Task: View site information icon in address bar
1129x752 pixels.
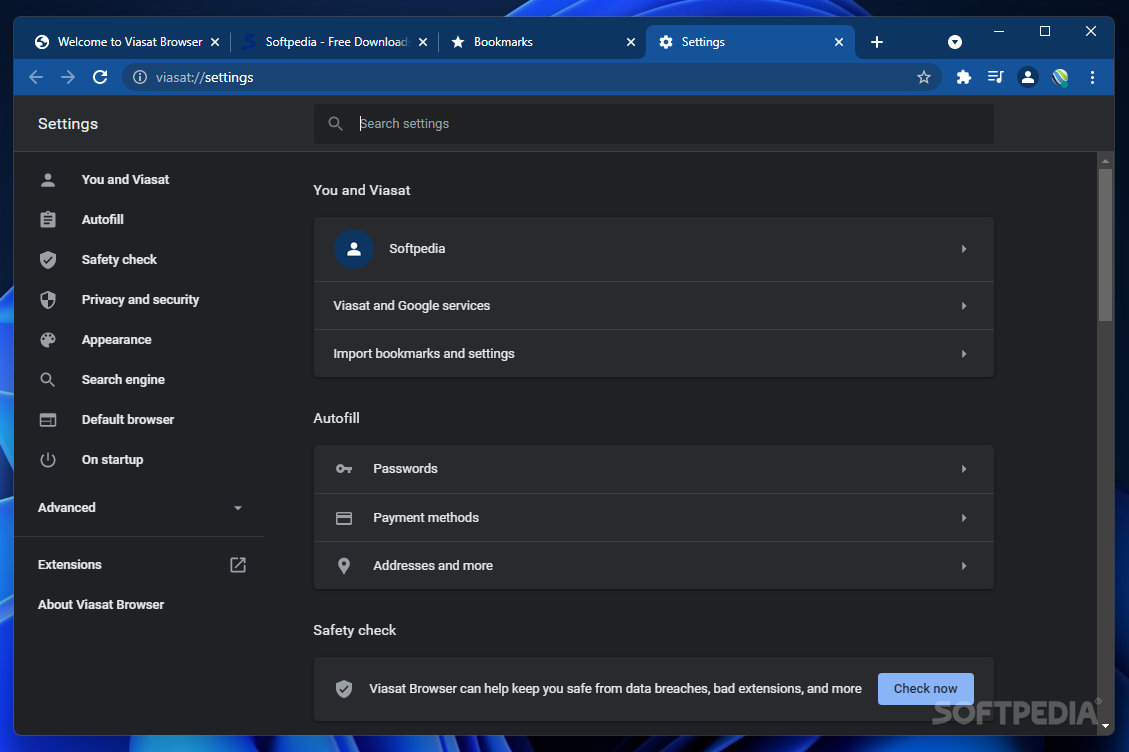Action: pos(140,77)
